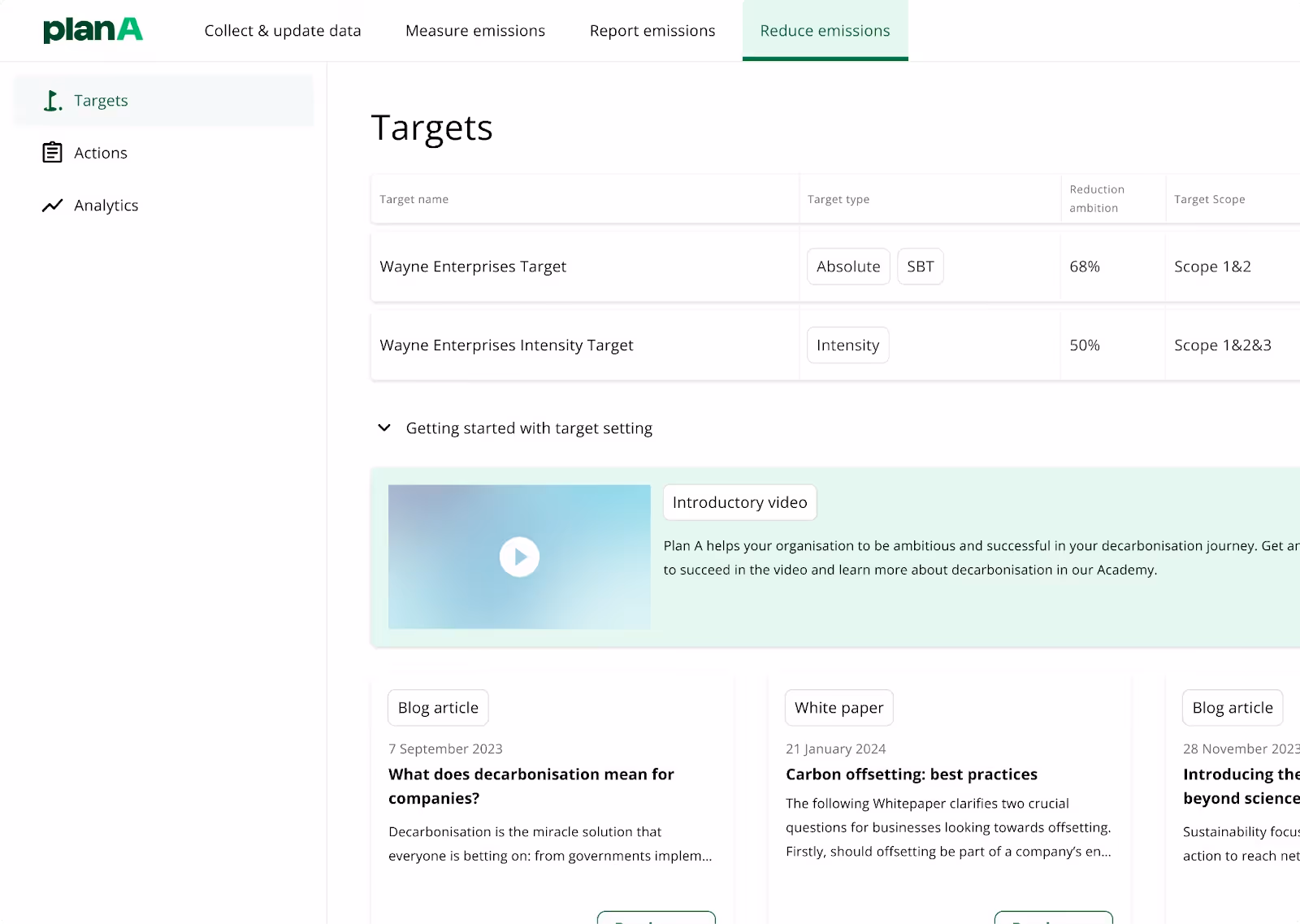The height and width of the screenshot is (924, 1300).
Task: Click the Introductory video label
Action: point(739,502)
